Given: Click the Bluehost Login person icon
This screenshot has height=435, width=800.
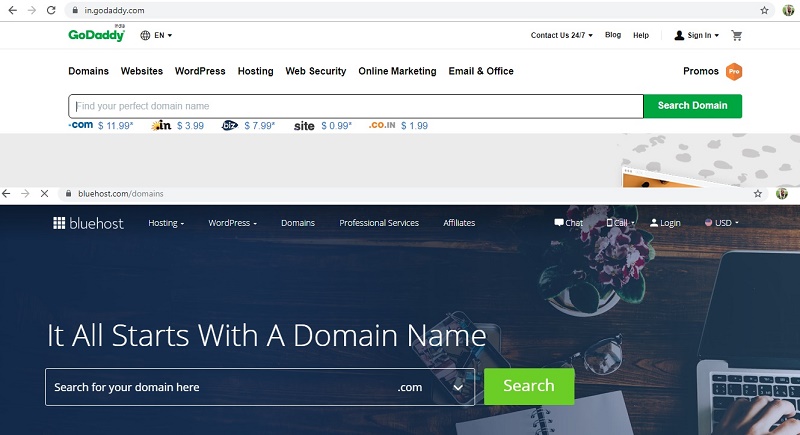Looking at the screenshot, I should tap(654, 223).
